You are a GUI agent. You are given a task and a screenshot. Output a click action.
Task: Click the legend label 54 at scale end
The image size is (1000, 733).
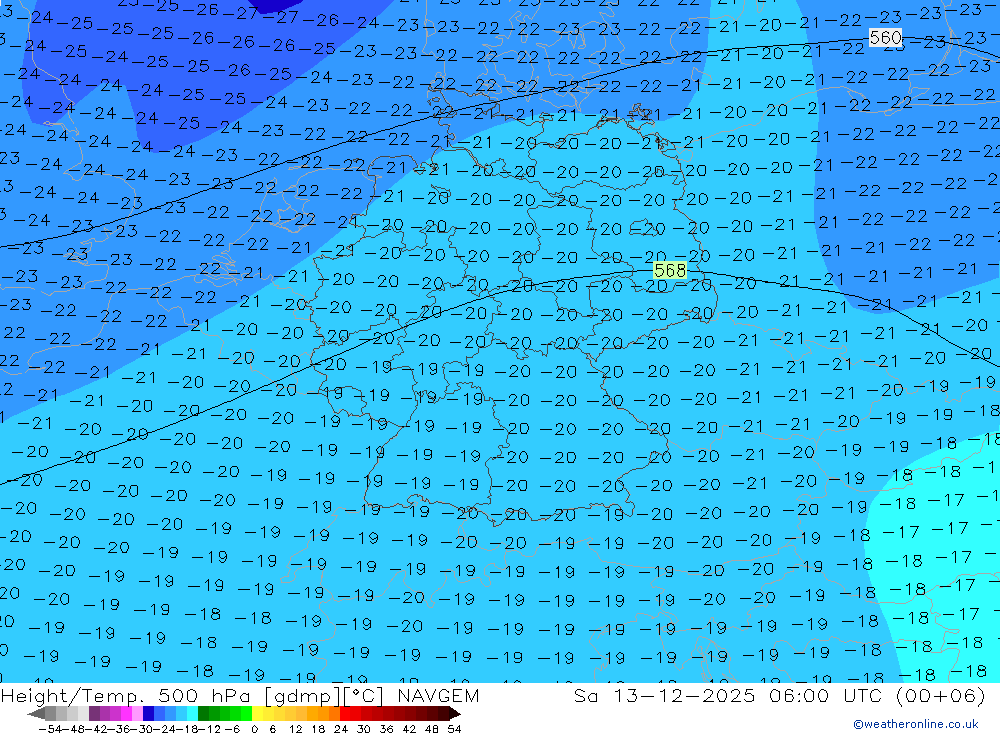454,729
